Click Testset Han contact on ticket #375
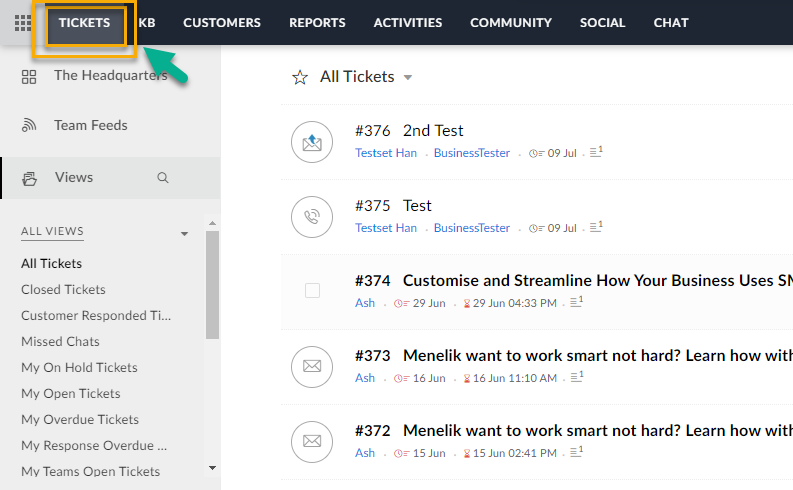793x490 pixels. [386, 228]
